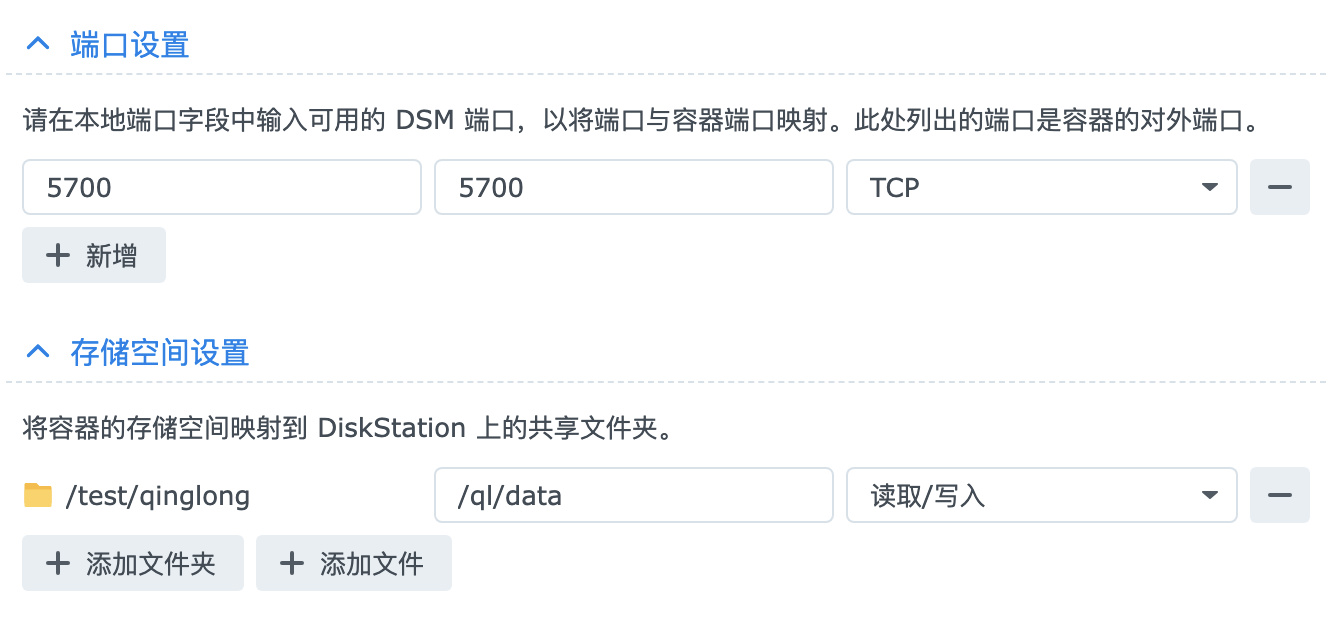This screenshot has height=624, width=1338.
Task: Select the /test/qinglong folder path
Action: click(x=158, y=496)
